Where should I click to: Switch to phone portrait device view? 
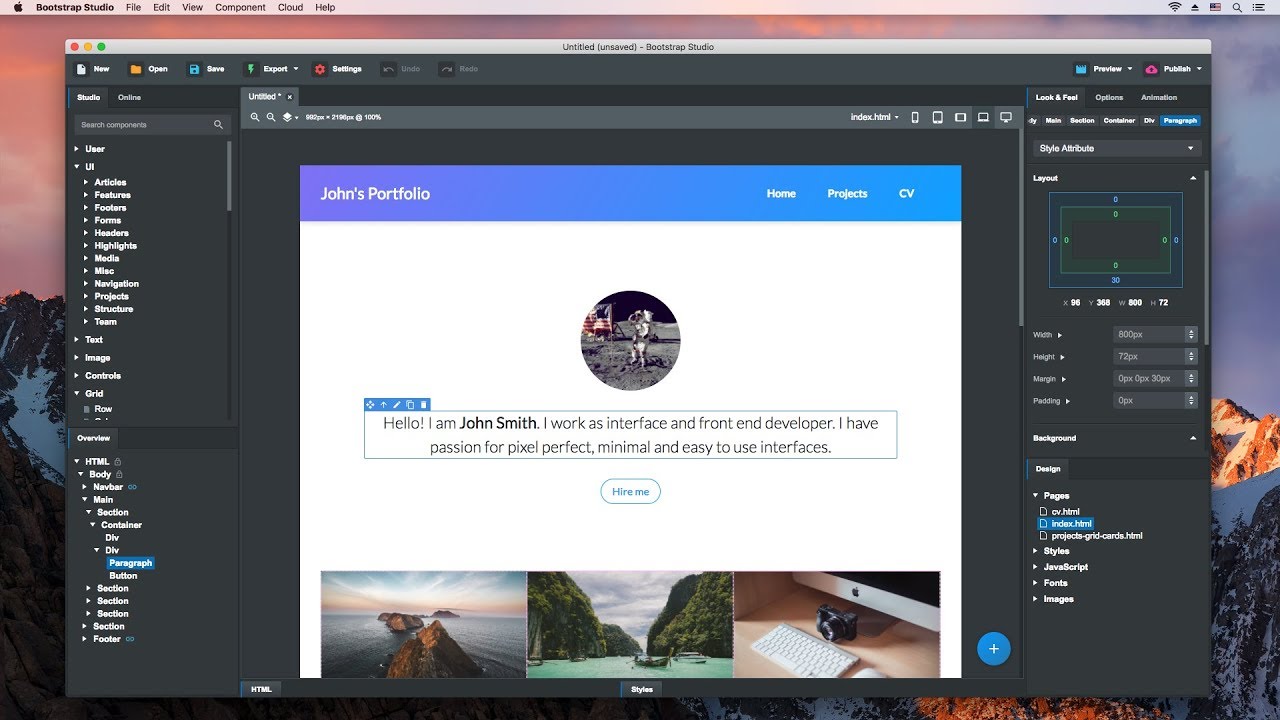tap(915, 117)
